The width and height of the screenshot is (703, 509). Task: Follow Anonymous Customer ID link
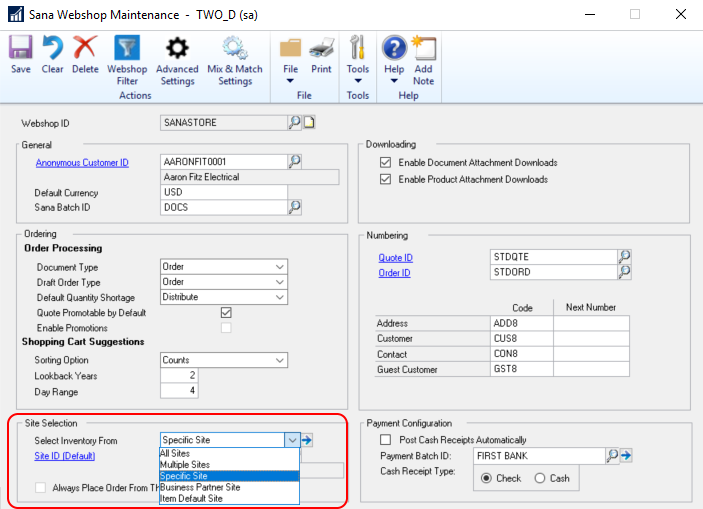pos(82,163)
